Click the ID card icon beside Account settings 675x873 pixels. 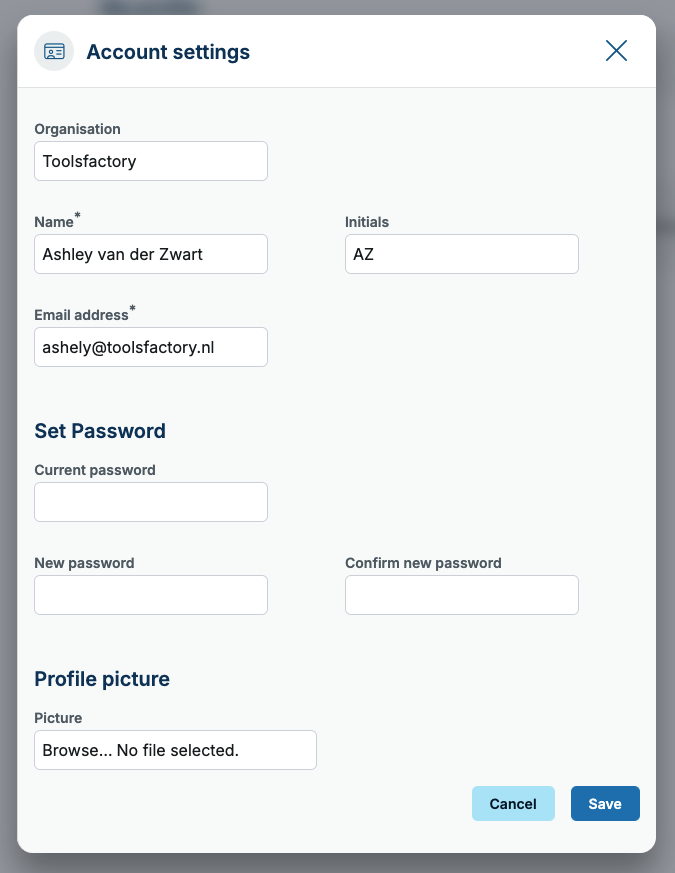tap(54, 51)
